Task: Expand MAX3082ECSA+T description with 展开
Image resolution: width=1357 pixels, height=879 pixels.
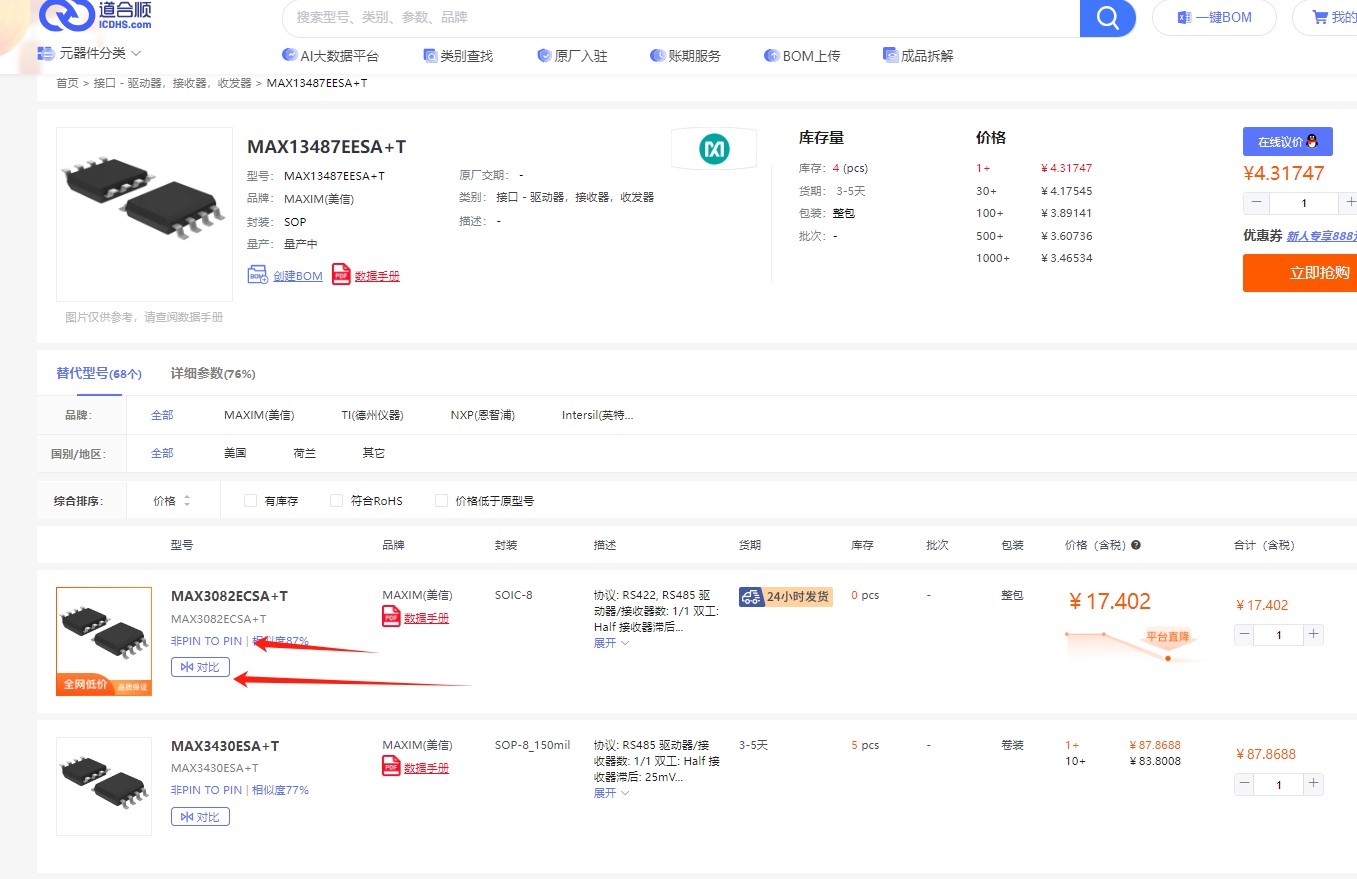Action: click(611, 643)
